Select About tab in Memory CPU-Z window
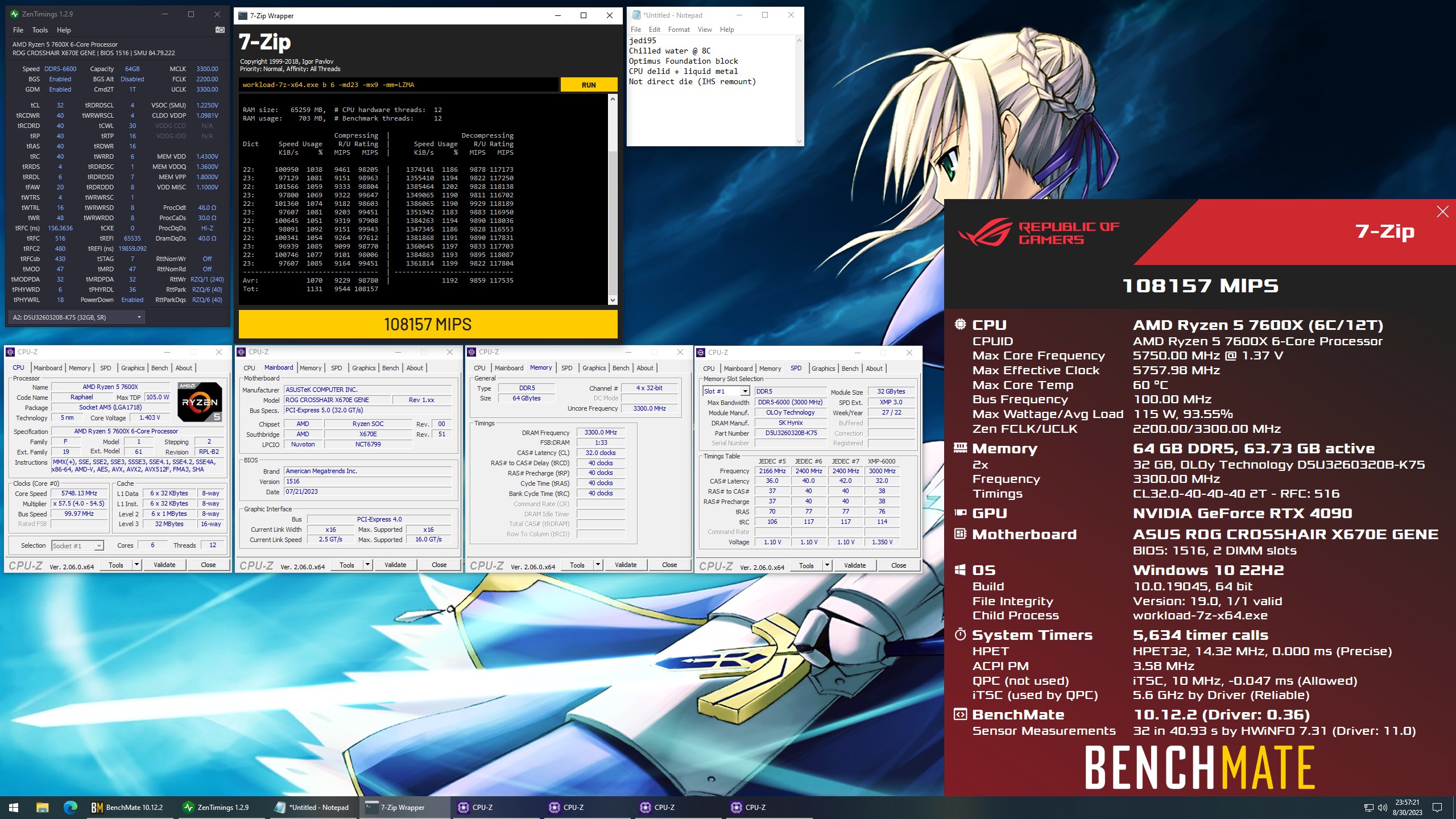Image resolution: width=1456 pixels, height=819 pixels. pos(645,368)
